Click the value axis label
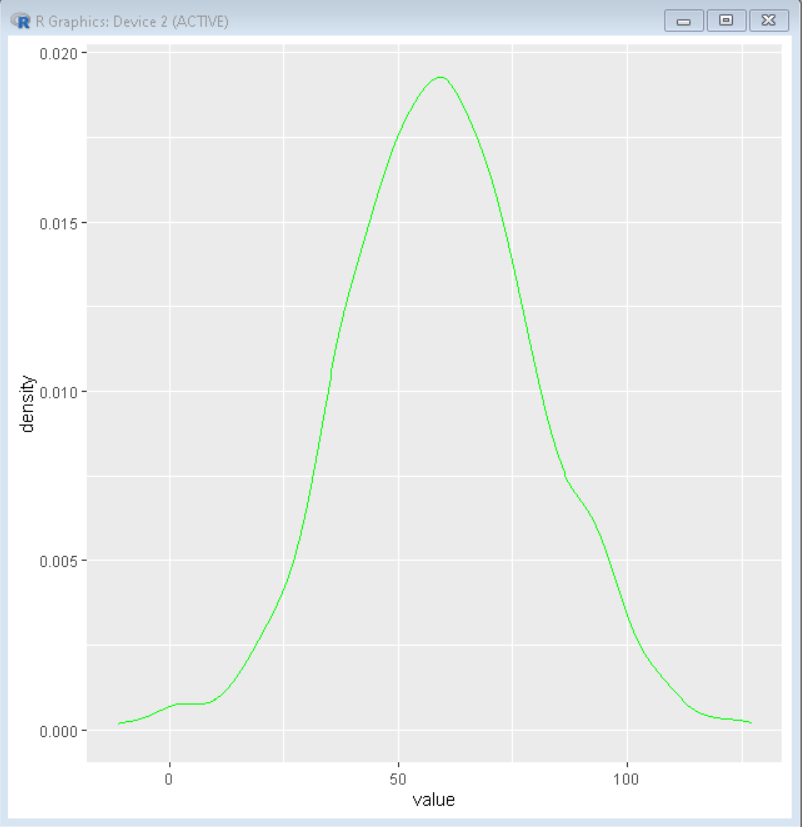This screenshot has height=827, width=802. pyautogui.click(x=435, y=800)
